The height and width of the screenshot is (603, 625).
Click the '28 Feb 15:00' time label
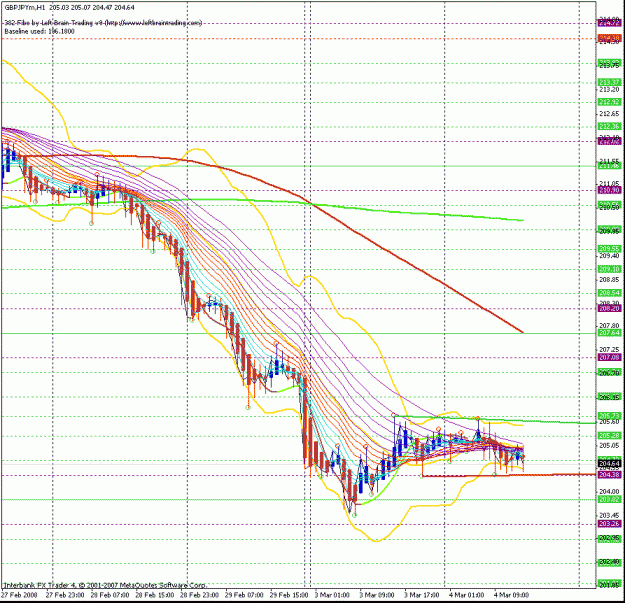click(155, 595)
